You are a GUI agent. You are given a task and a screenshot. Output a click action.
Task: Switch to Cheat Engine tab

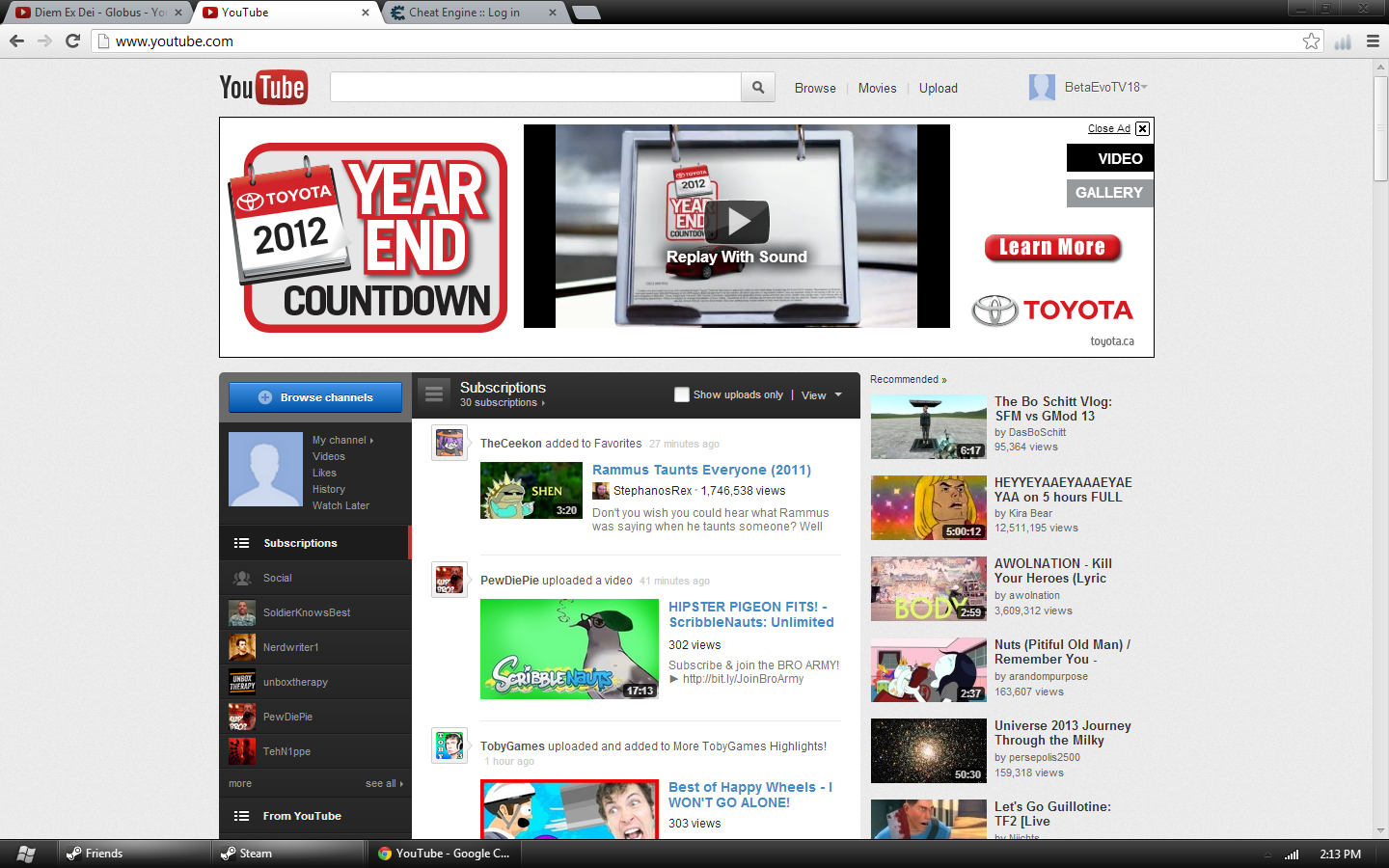[471, 13]
